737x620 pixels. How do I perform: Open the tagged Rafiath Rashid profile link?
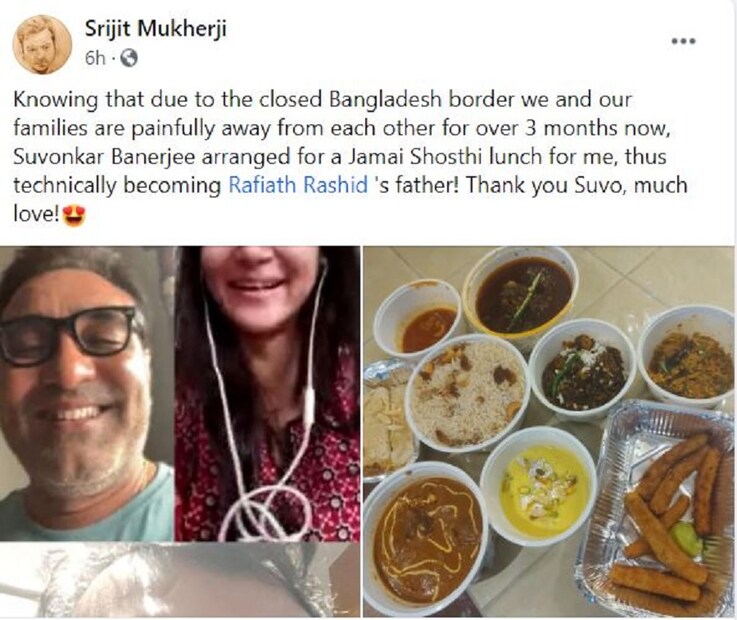coord(298,185)
